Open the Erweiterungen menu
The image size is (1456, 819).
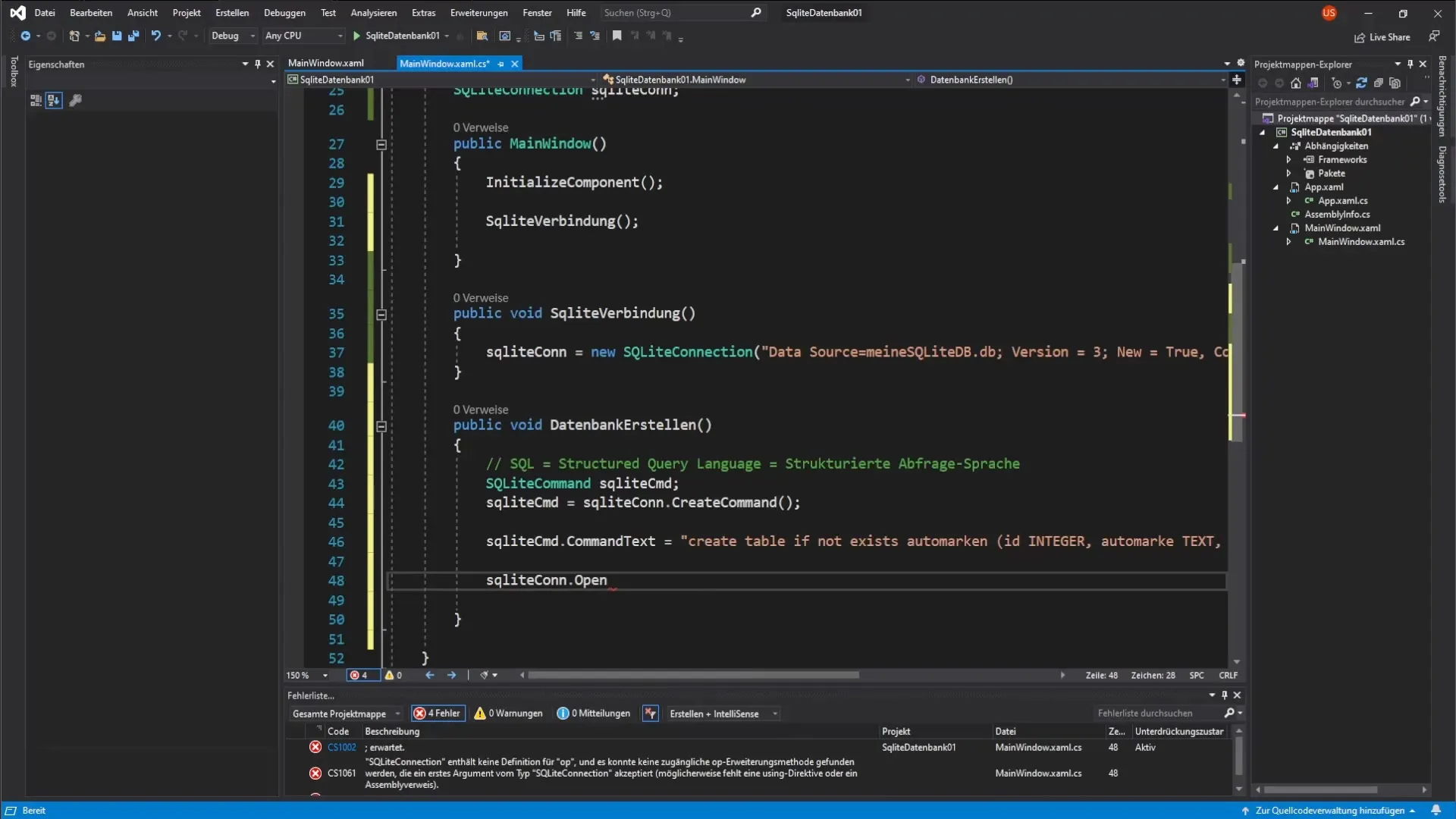pos(479,13)
